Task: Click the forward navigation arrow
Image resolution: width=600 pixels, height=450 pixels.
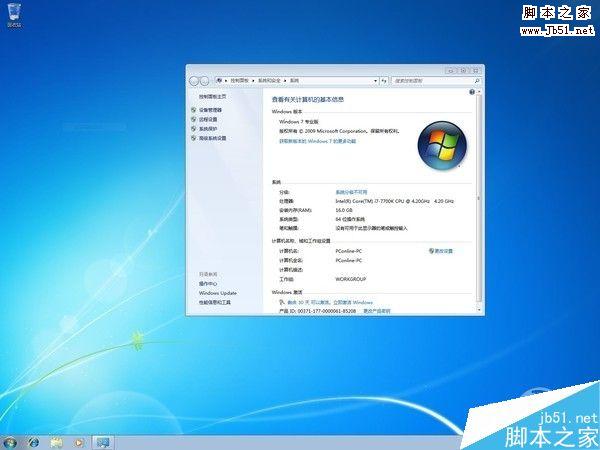Action: (204, 79)
